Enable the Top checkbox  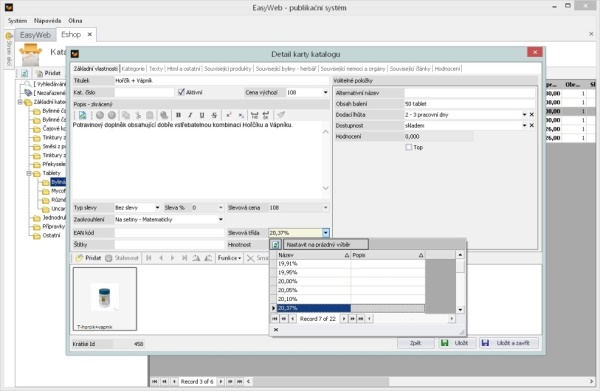(x=408, y=147)
